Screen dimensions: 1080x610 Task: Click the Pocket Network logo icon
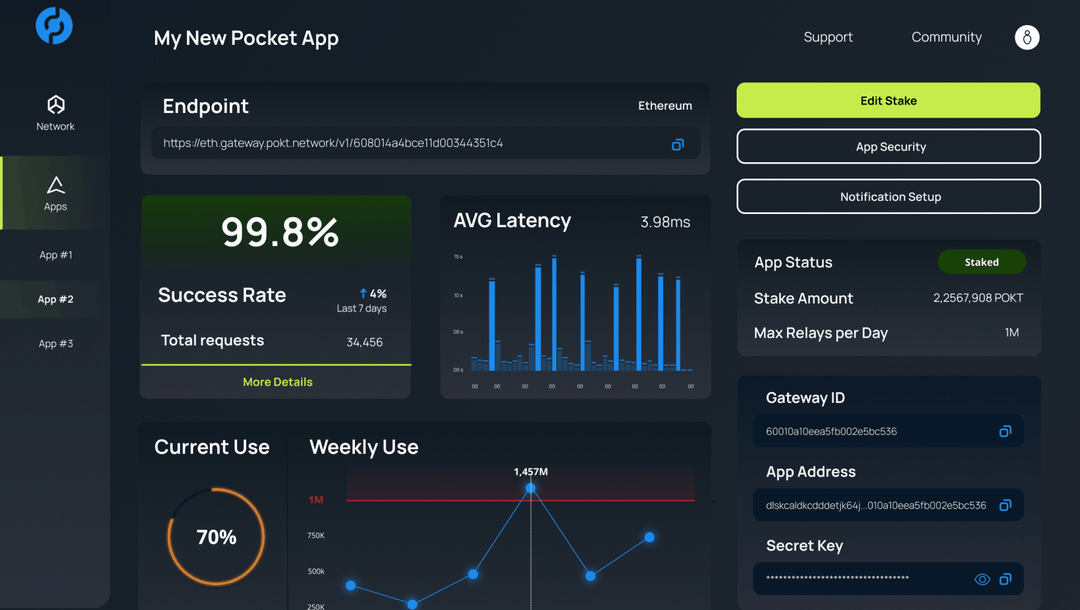[x=54, y=26]
